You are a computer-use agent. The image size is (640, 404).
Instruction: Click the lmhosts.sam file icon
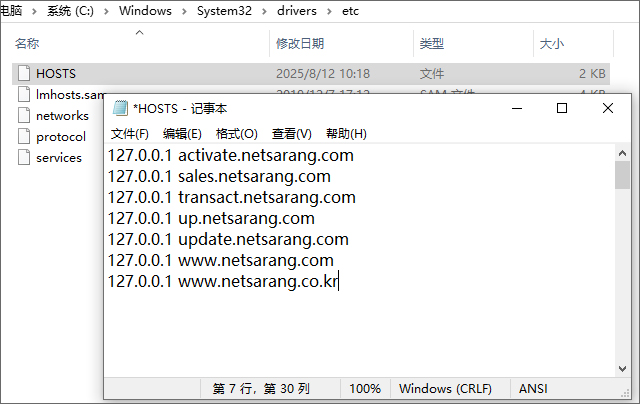pos(24,94)
